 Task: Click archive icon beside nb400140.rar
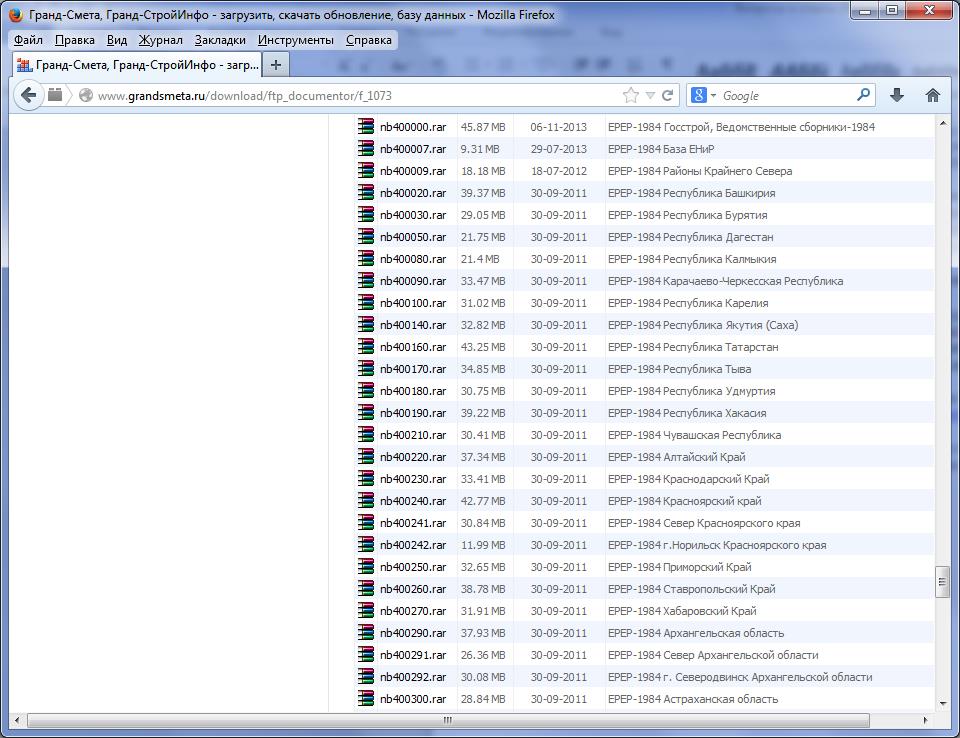click(366, 325)
